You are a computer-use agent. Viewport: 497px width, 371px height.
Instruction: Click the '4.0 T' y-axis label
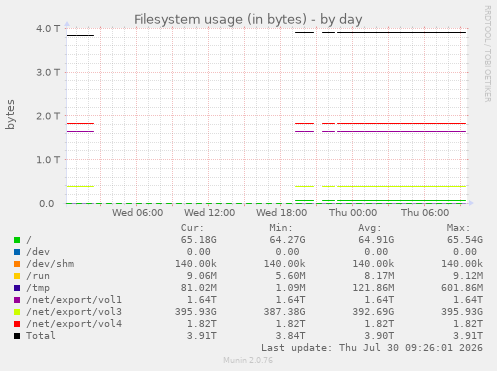click(x=48, y=29)
